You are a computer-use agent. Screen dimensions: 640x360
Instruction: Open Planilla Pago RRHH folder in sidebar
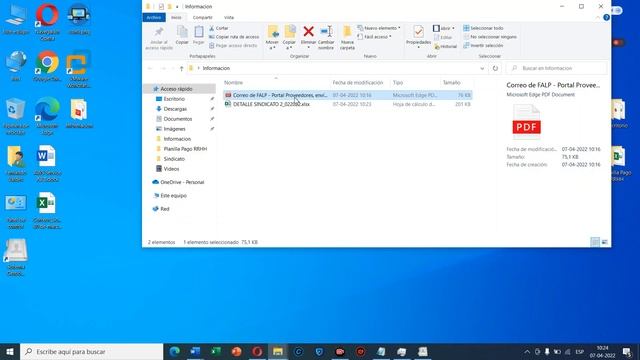185,149
